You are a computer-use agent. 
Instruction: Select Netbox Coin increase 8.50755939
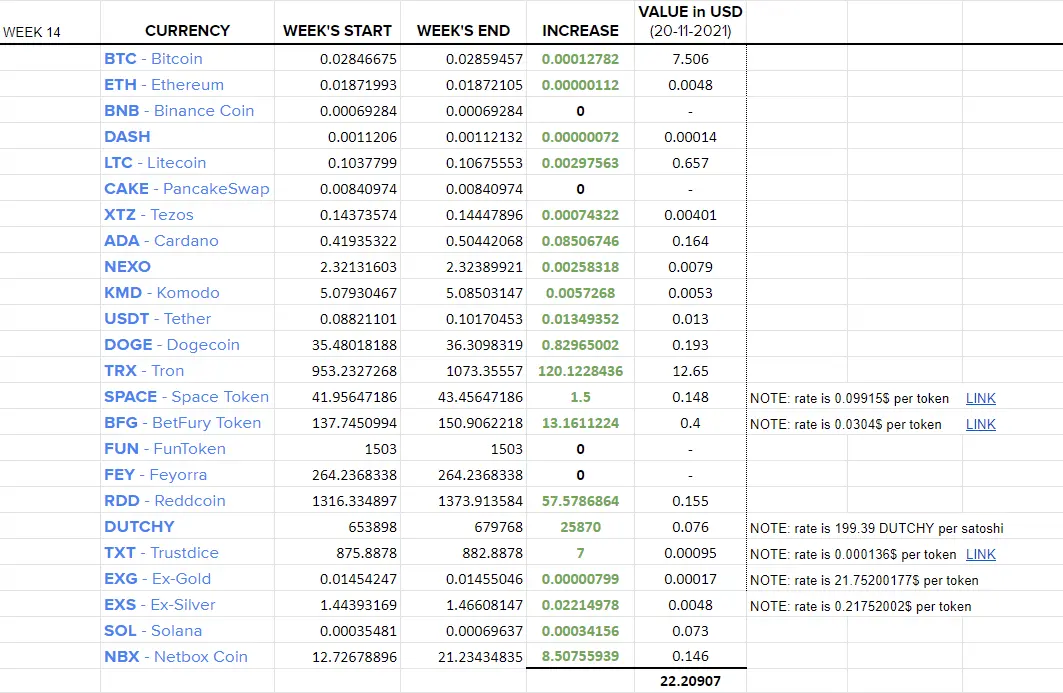point(580,656)
